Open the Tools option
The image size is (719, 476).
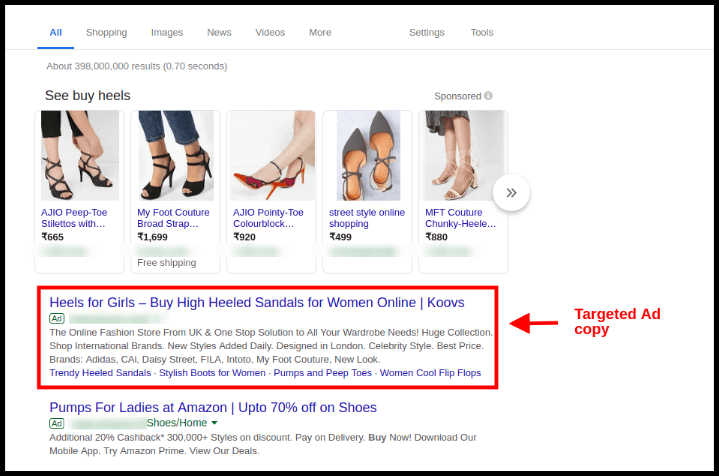[482, 33]
